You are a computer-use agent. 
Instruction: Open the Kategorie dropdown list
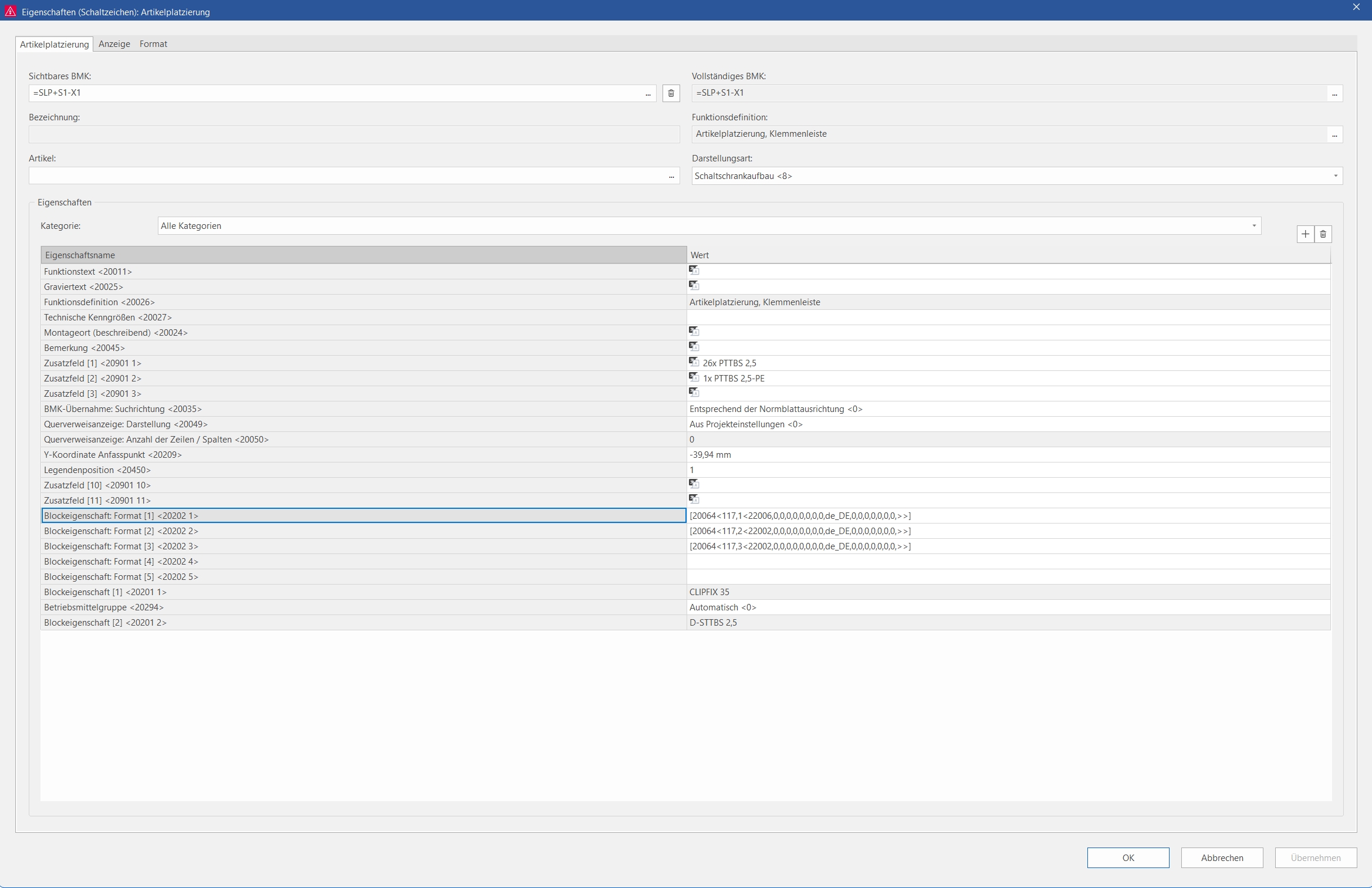(x=1253, y=226)
